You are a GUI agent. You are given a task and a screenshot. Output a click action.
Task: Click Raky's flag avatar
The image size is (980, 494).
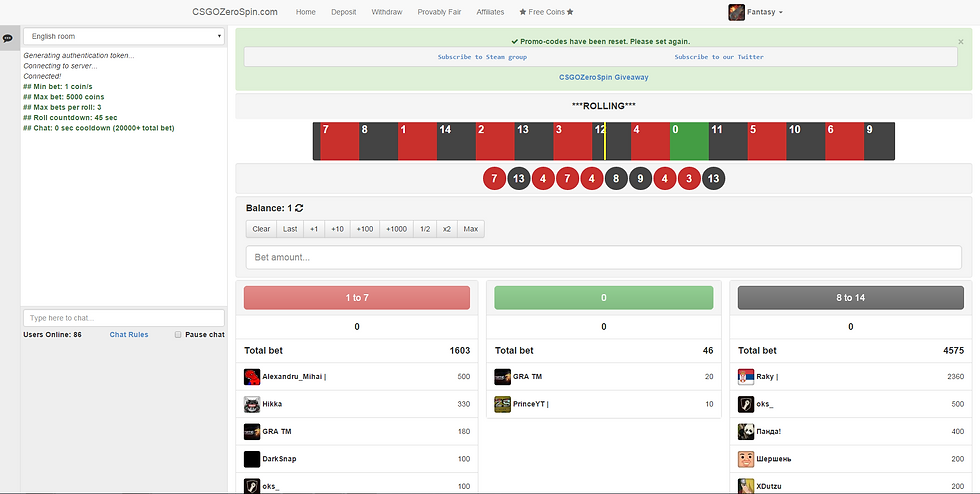(x=746, y=377)
